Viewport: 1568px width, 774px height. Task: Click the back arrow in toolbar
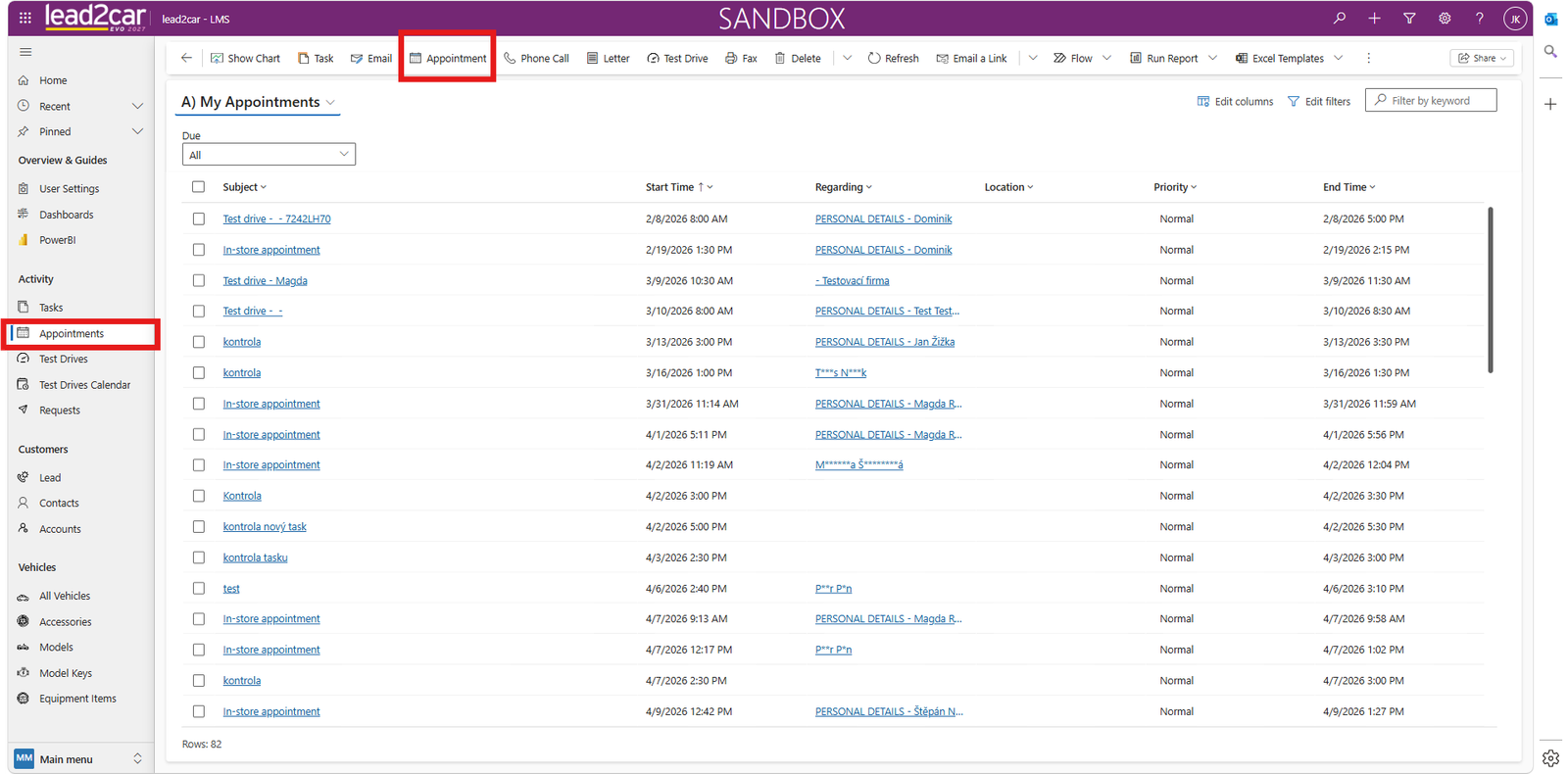point(186,58)
